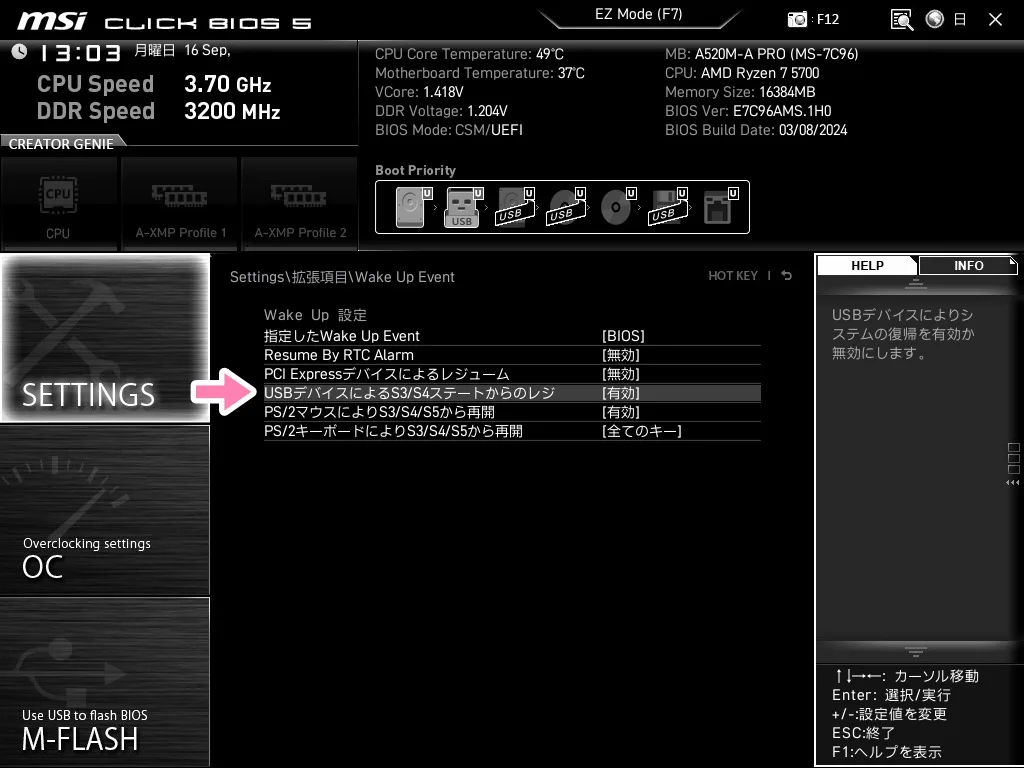Select the CPU icon under Creator Genie
The height and width of the screenshot is (768, 1024).
58,202
